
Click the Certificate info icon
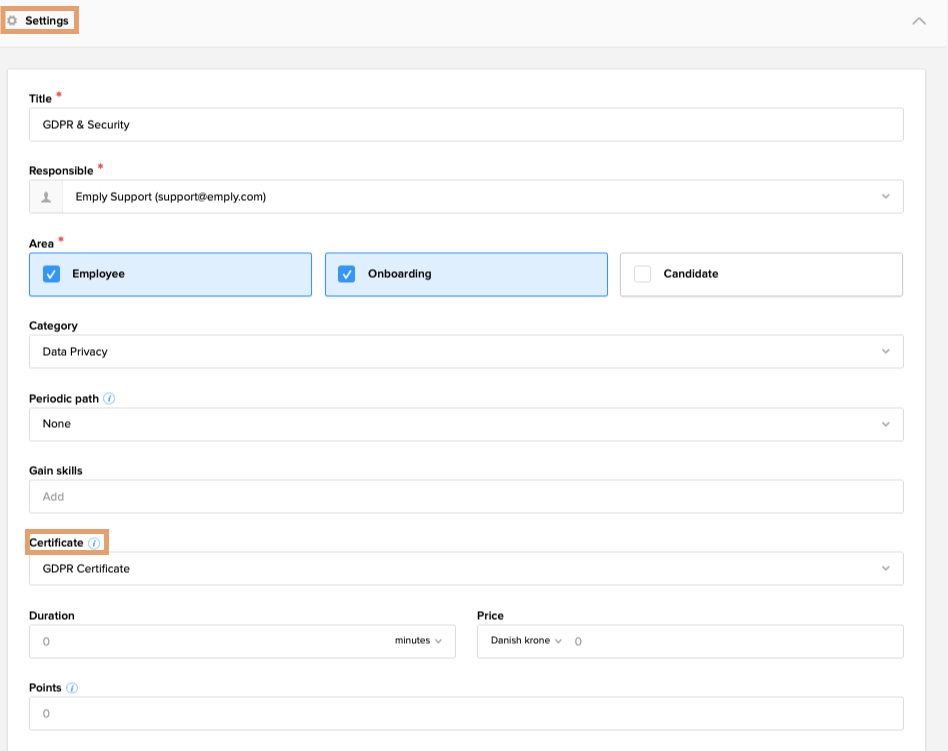pos(94,543)
